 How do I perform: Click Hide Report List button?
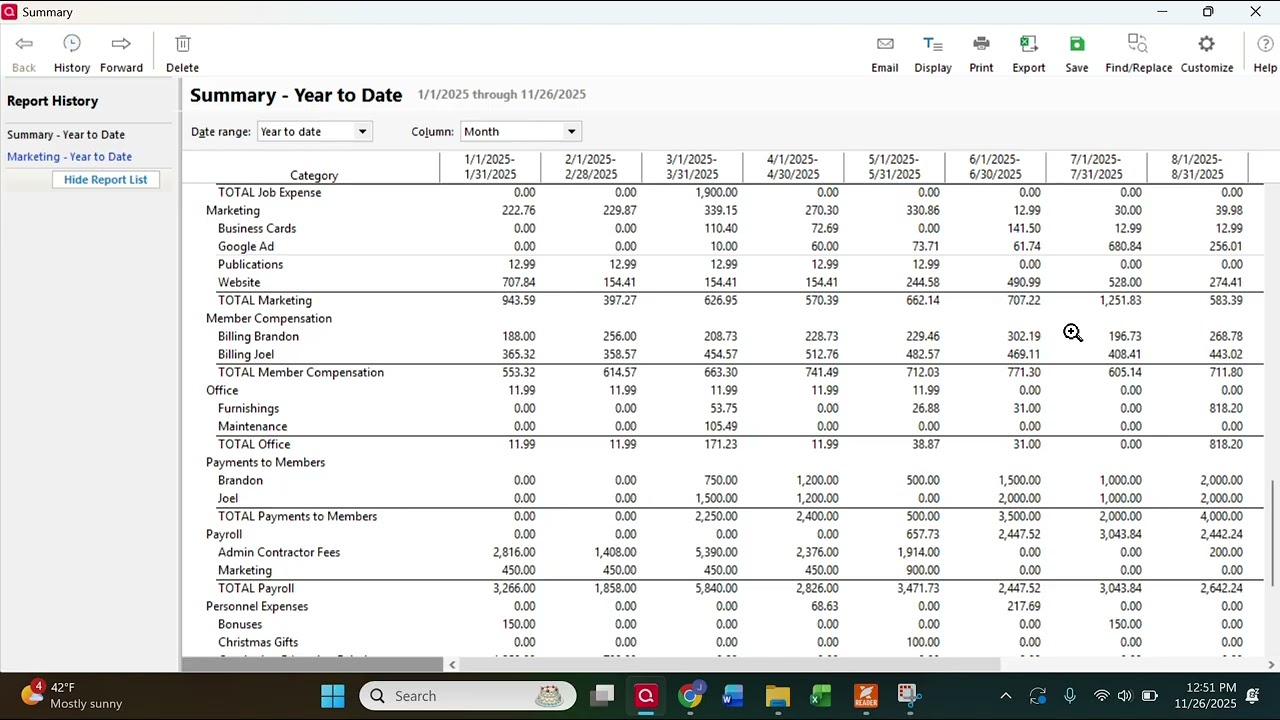point(105,180)
